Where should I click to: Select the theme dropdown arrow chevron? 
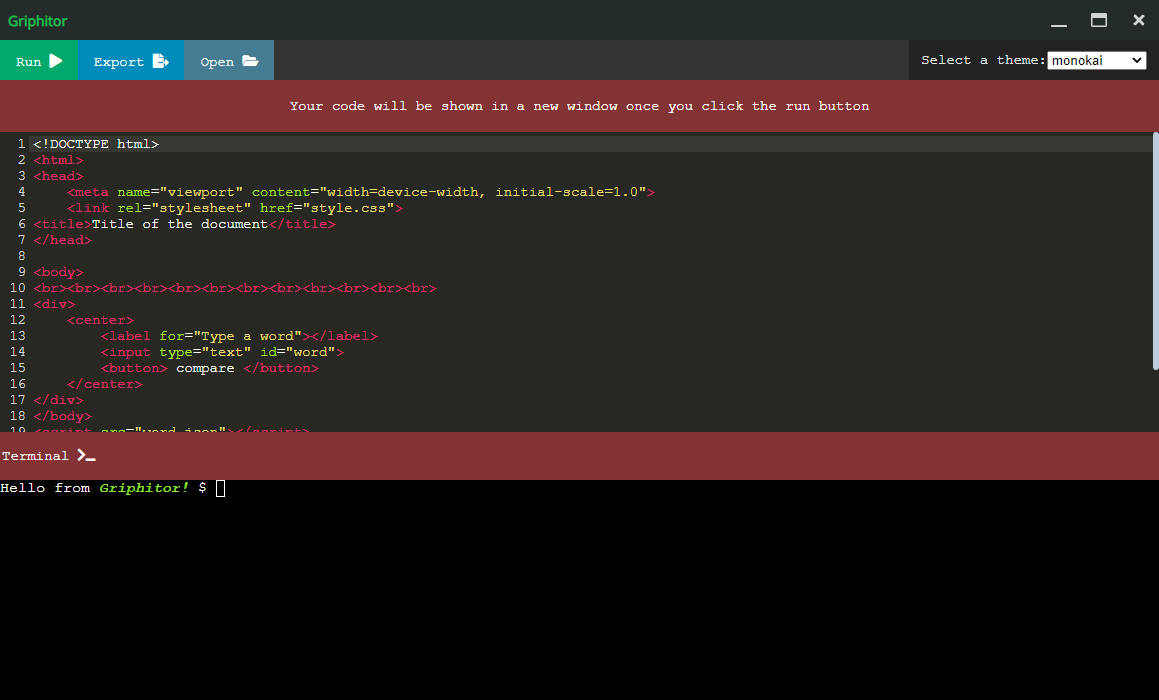pyautogui.click(x=1139, y=60)
